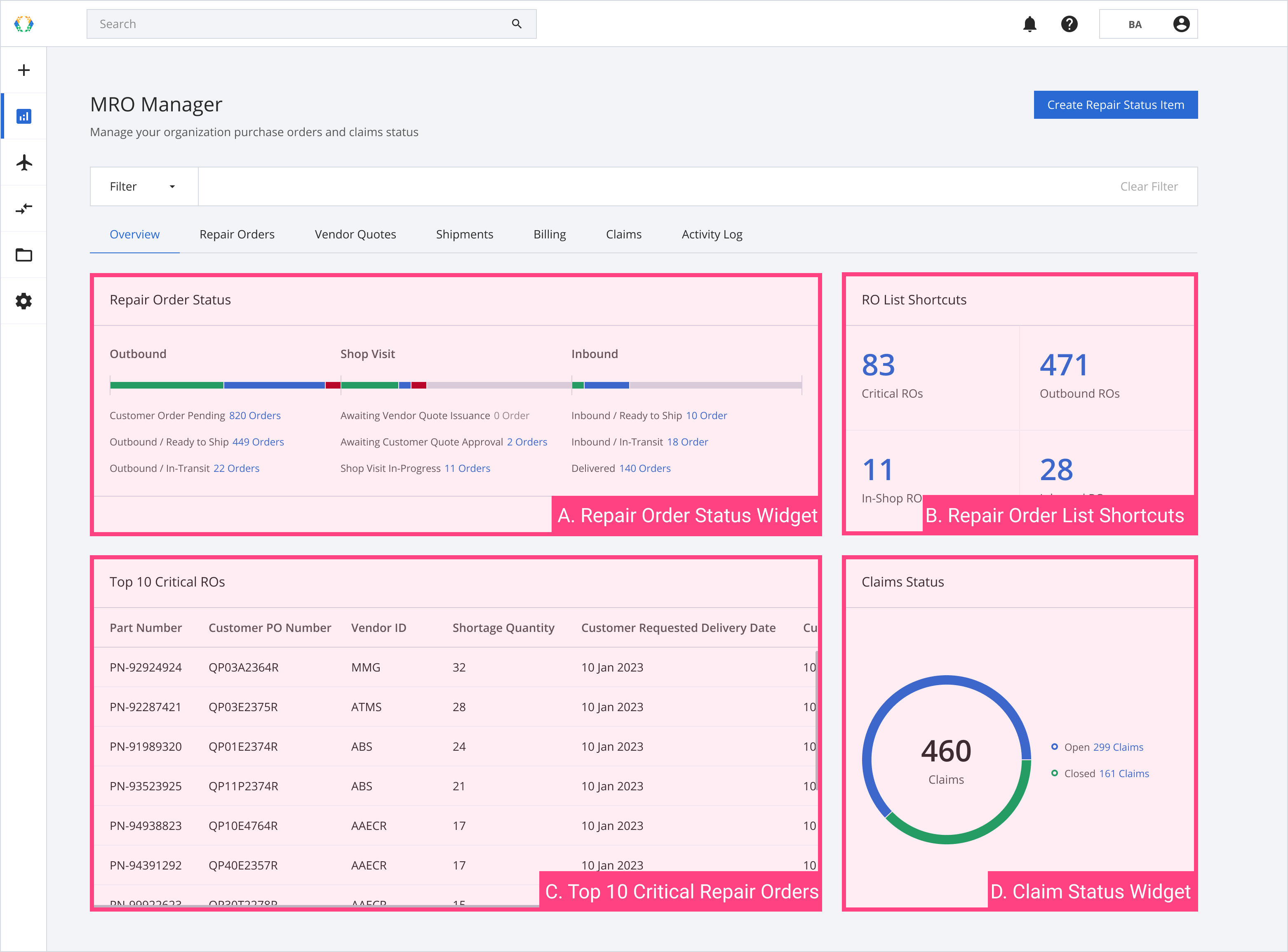Click the app logo icon
This screenshot has width=1288, height=952.
coord(24,24)
